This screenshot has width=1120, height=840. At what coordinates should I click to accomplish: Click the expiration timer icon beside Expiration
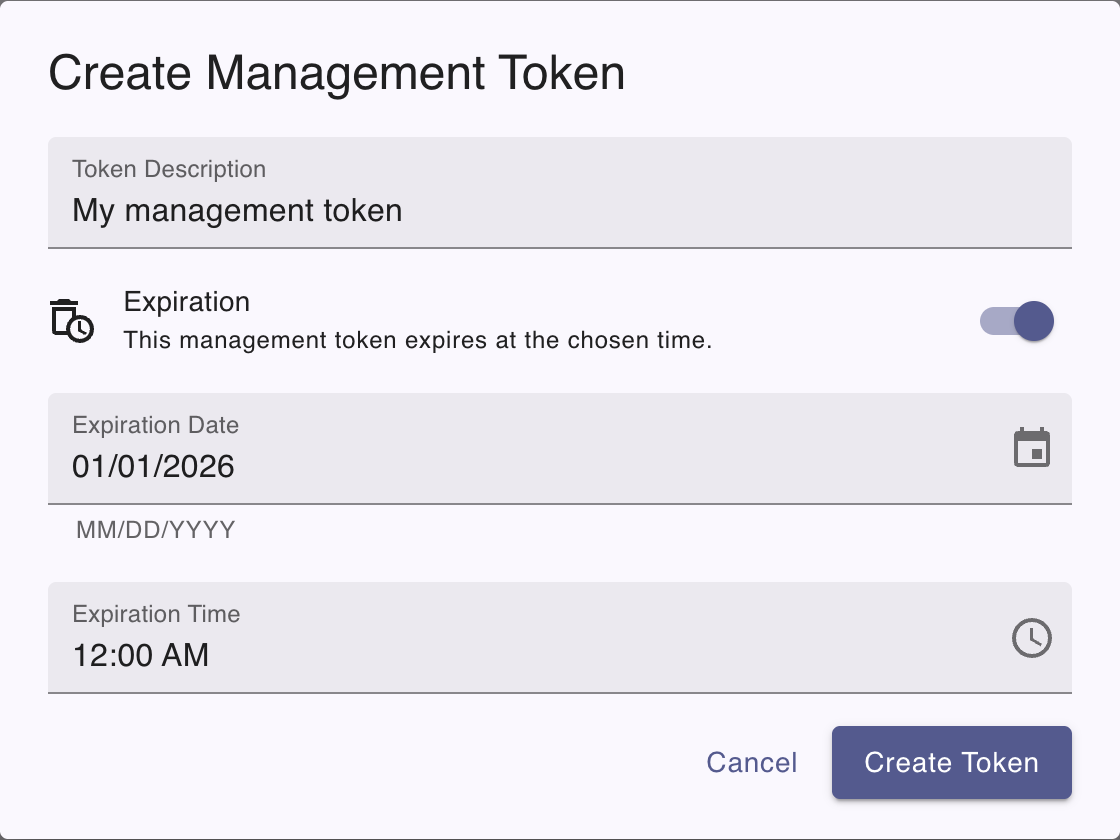tap(71, 320)
